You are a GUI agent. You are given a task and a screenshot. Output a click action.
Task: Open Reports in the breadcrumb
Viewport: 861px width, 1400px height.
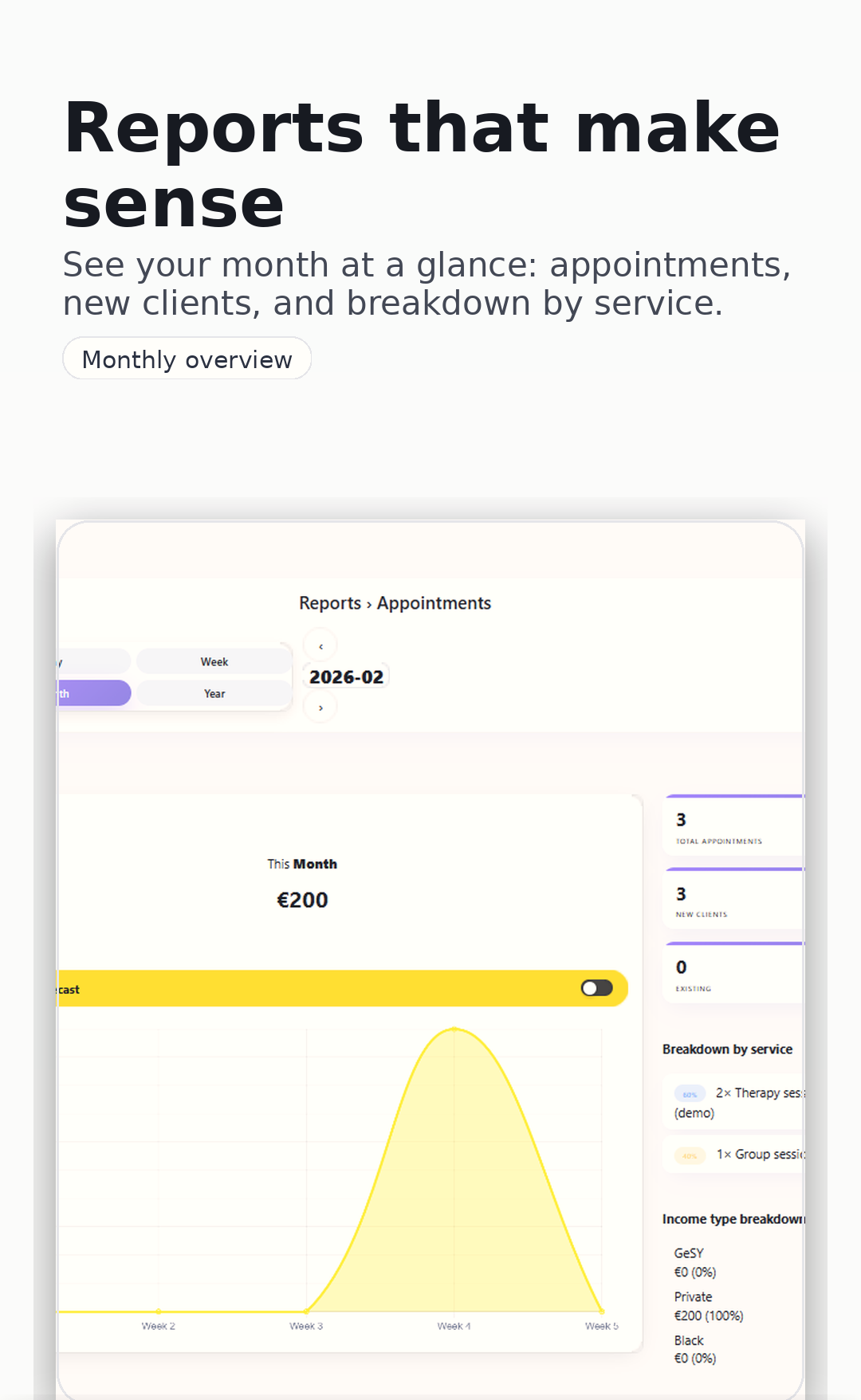coord(329,603)
